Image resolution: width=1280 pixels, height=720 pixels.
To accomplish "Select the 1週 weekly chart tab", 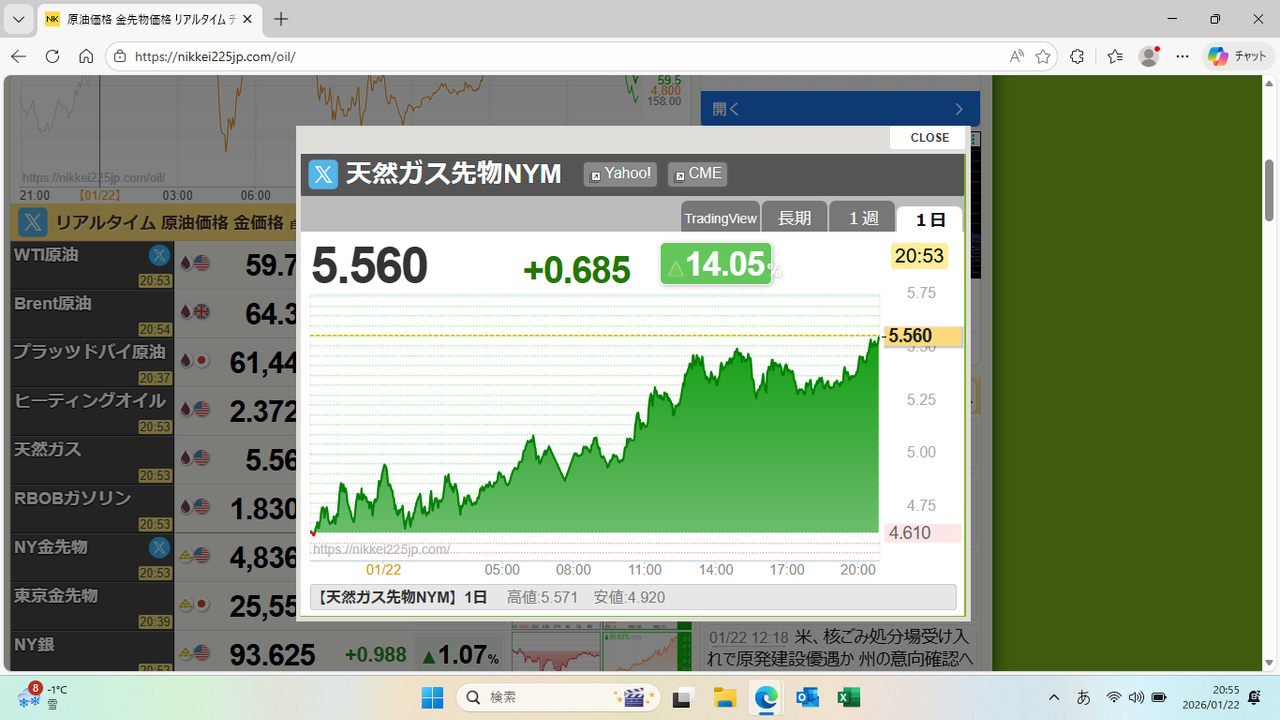I will click(862, 218).
